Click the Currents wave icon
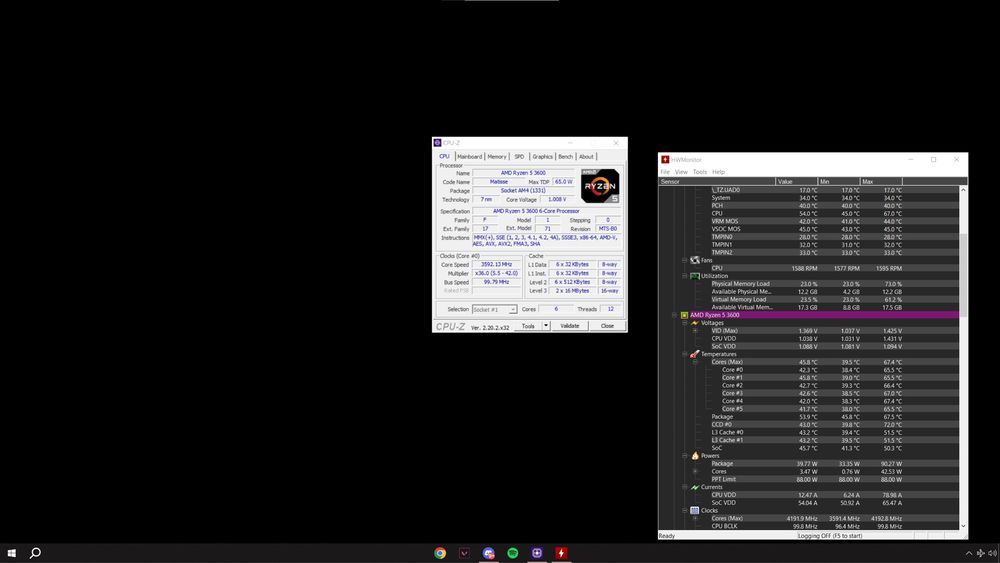This screenshot has height=563, width=1000. pos(695,487)
